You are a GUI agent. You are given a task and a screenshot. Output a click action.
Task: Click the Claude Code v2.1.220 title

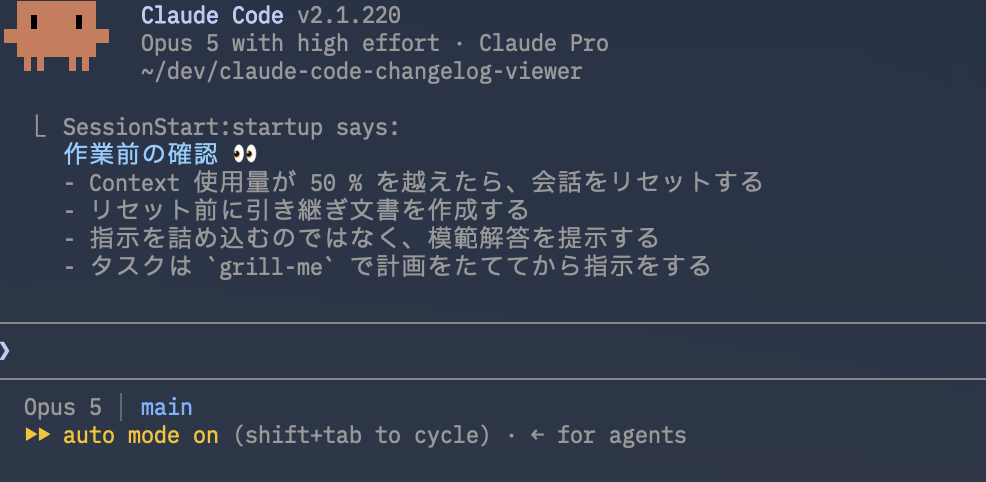pyautogui.click(x=270, y=15)
